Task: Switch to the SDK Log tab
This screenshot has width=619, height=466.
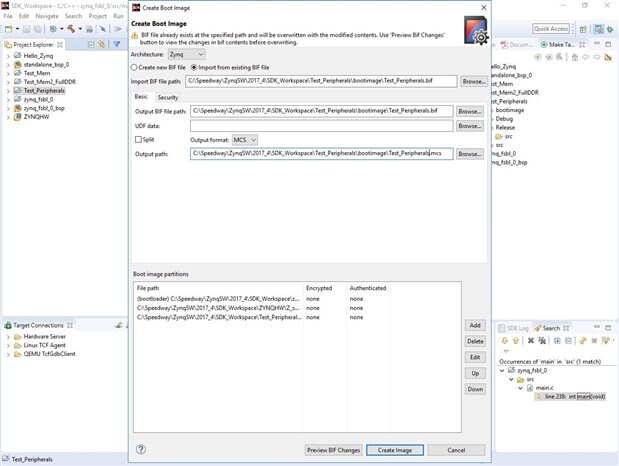Action: [x=513, y=328]
